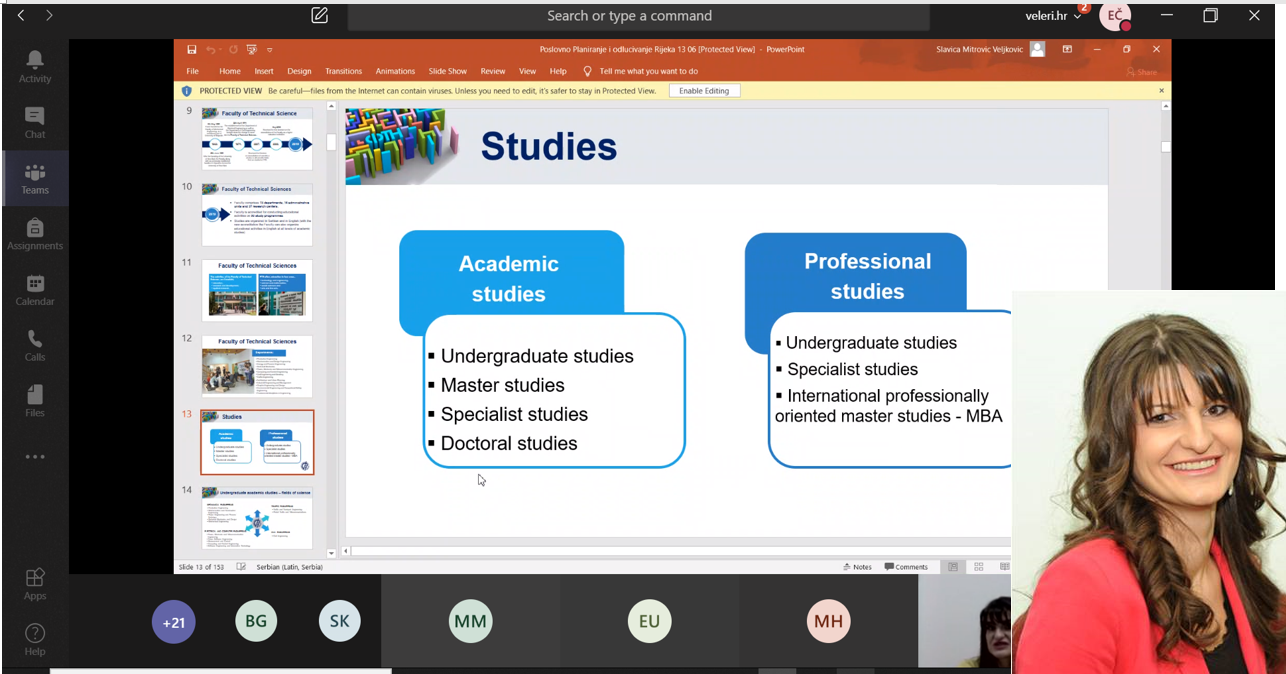Select the Animations ribbon tab

click(x=395, y=71)
